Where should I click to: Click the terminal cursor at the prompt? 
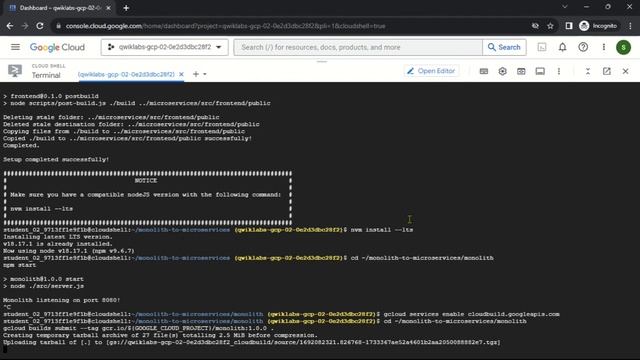click(5, 350)
